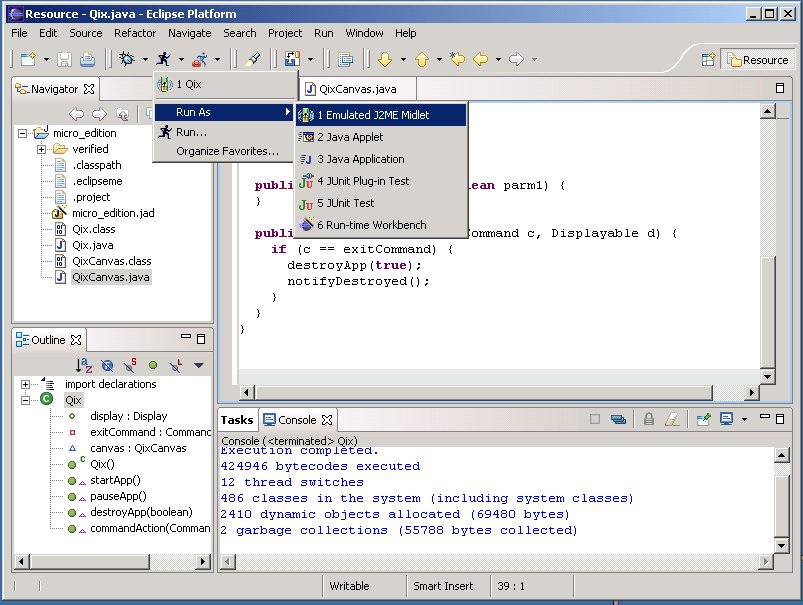Toggle Hide Non-Public Members in Outline
Viewport: 803px width, 605px height.
click(153, 365)
